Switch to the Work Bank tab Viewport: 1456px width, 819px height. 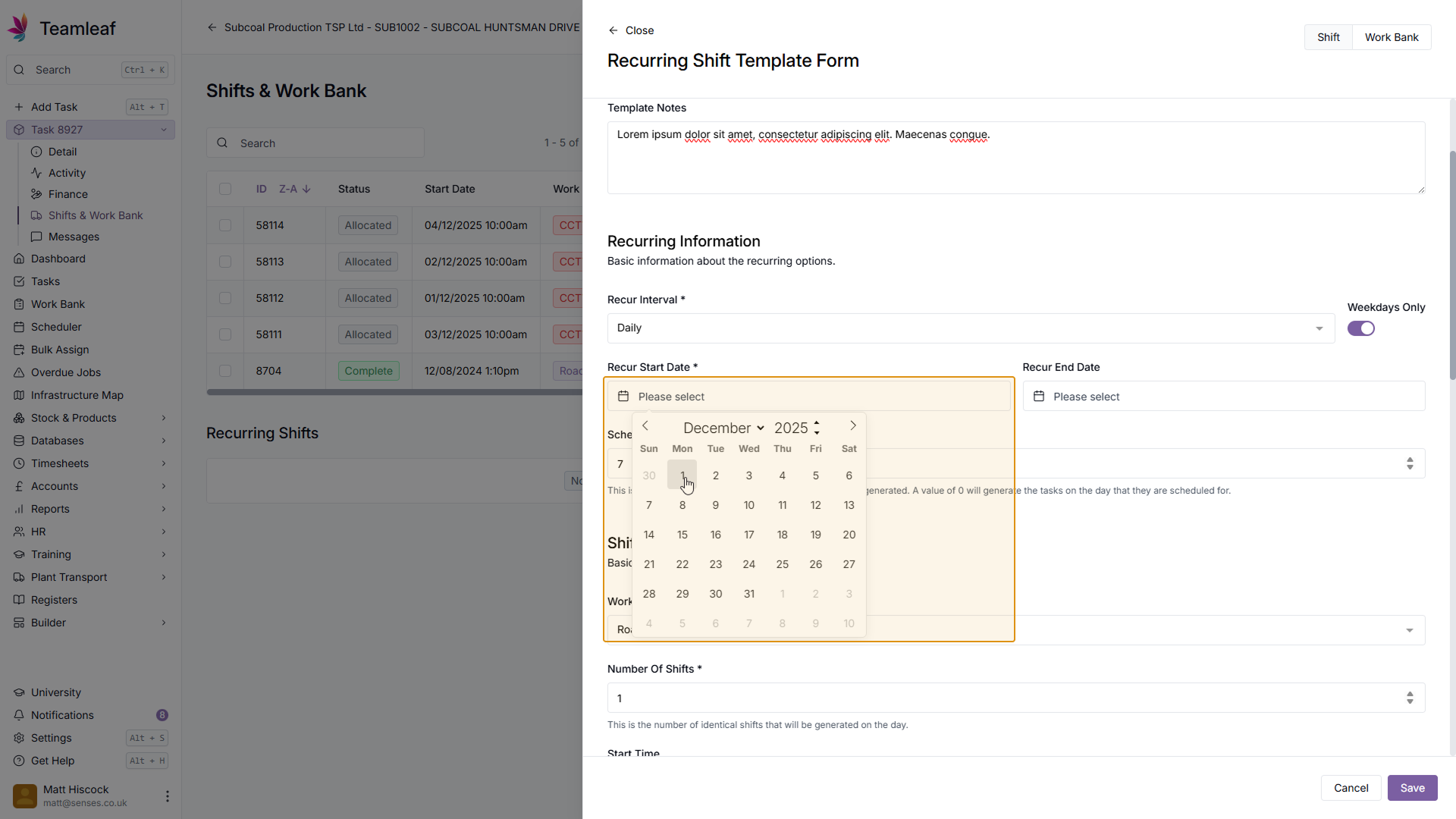[x=1391, y=37]
